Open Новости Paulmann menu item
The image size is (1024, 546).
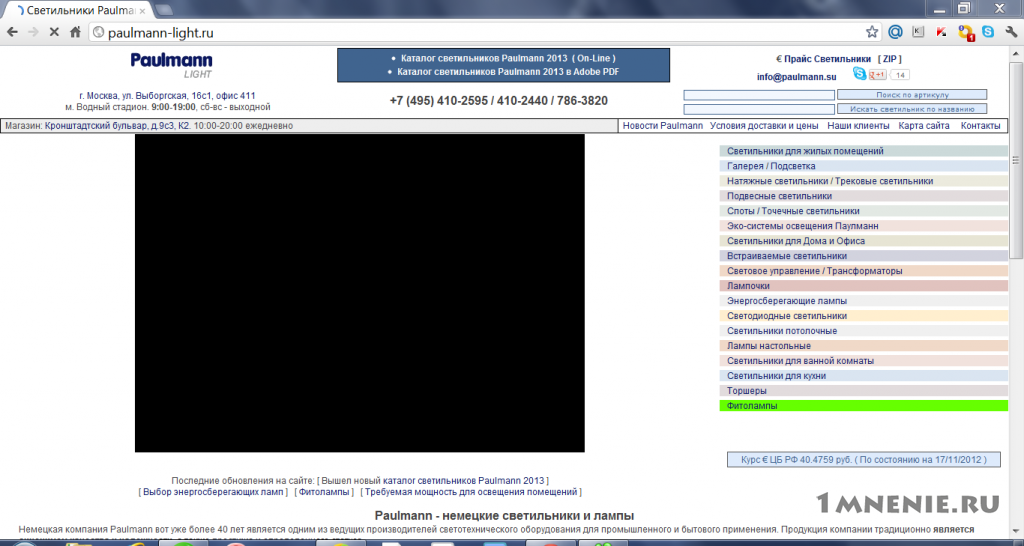tap(662, 125)
